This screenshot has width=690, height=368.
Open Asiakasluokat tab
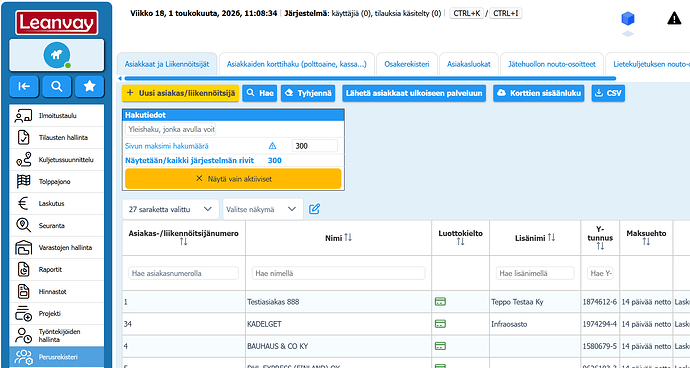pos(469,64)
